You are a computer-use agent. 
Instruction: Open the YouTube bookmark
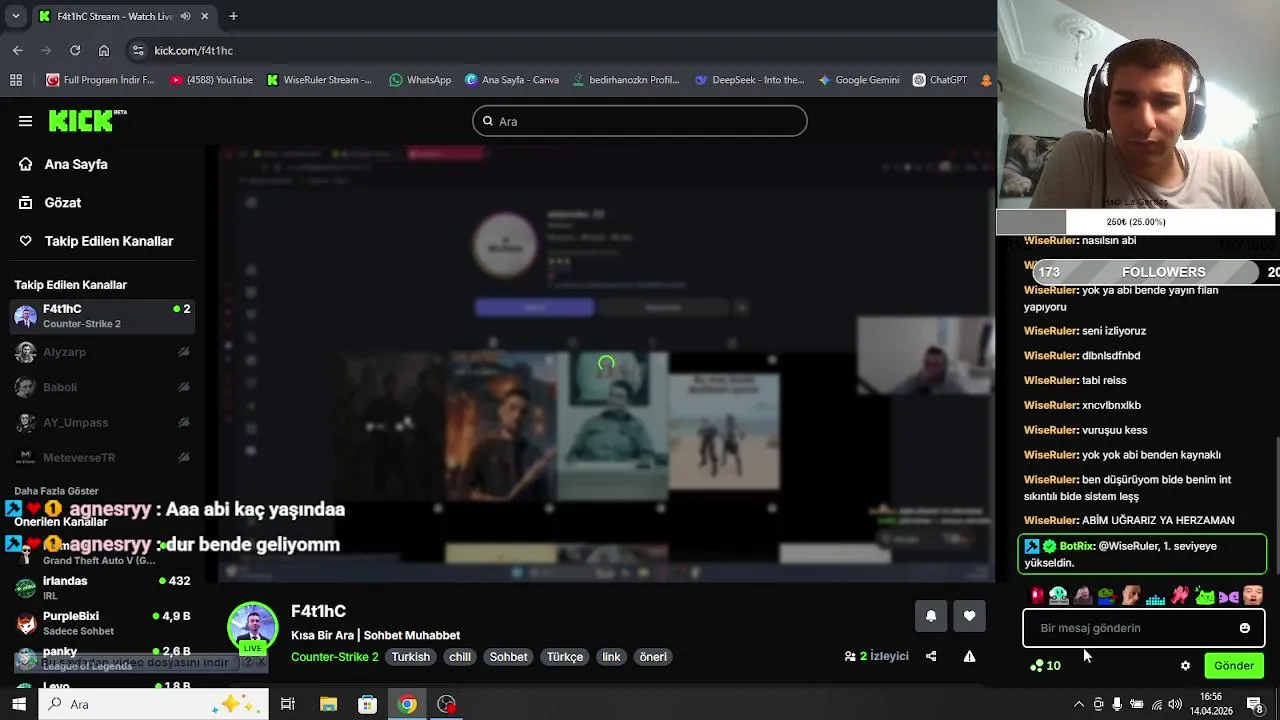[x=211, y=80]
